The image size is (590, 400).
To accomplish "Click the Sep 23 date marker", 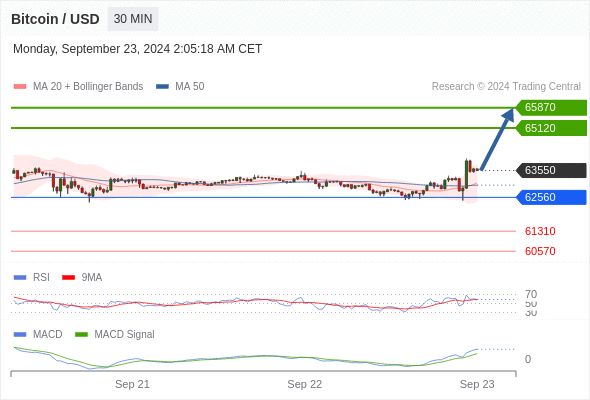I will (477, 384).
